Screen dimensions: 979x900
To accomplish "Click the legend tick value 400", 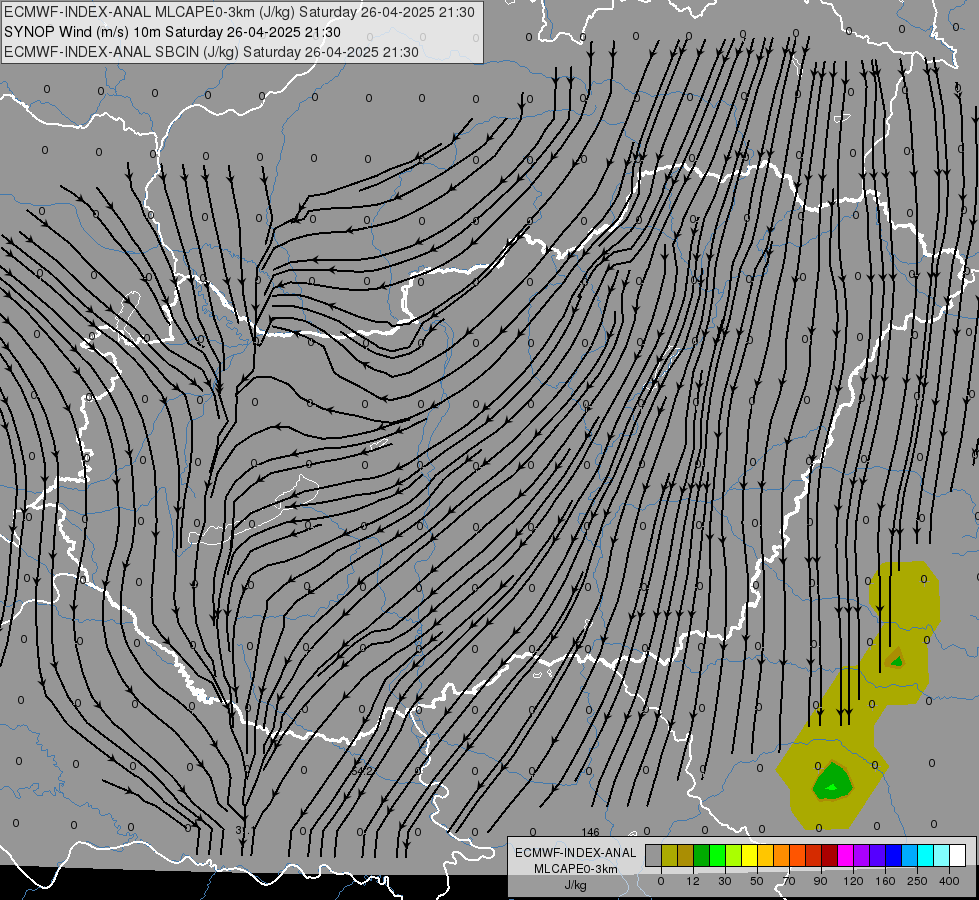I will [949, 881].
